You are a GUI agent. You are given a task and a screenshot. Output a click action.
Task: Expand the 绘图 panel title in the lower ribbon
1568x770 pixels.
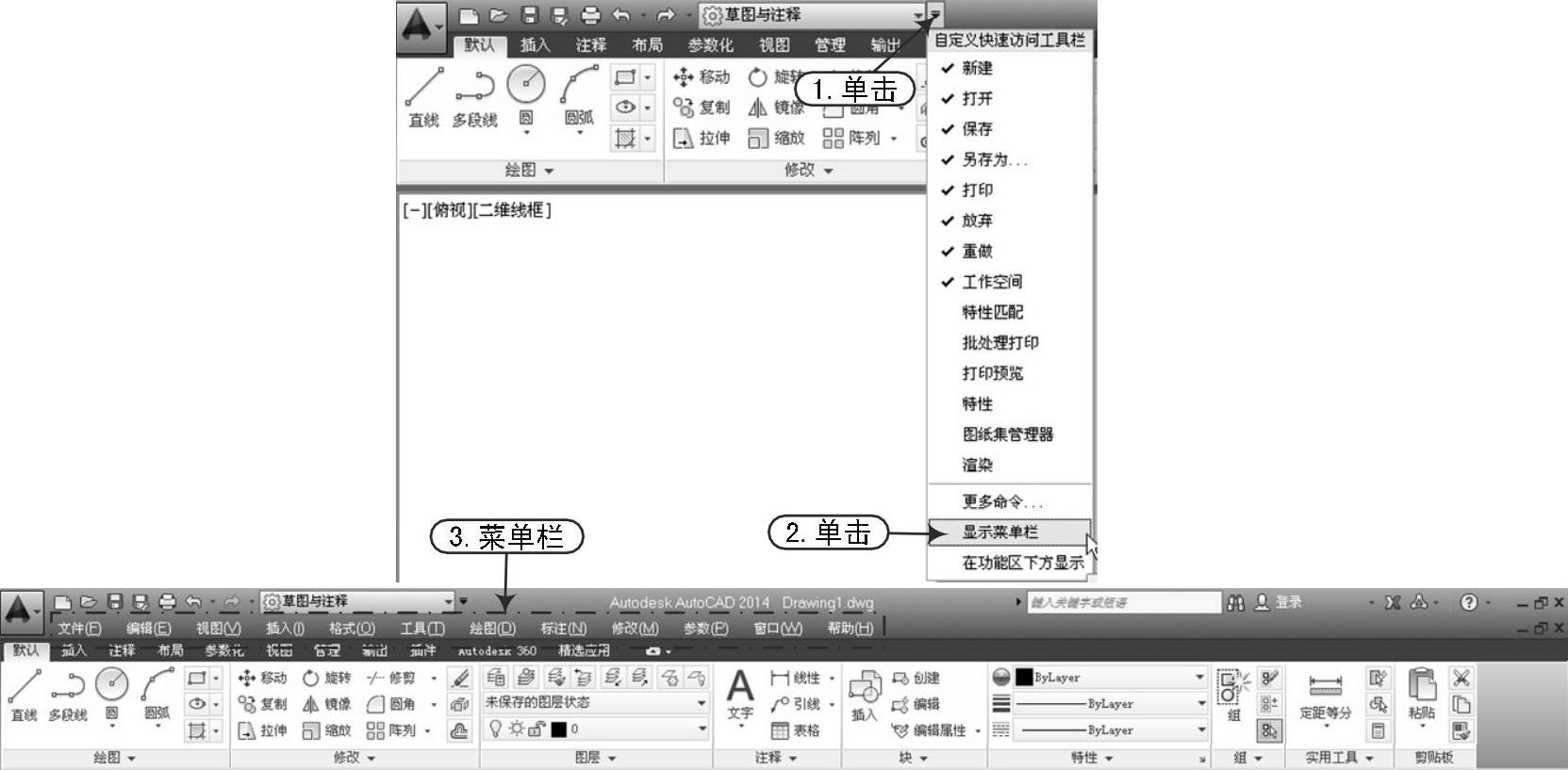pos(115,758)
